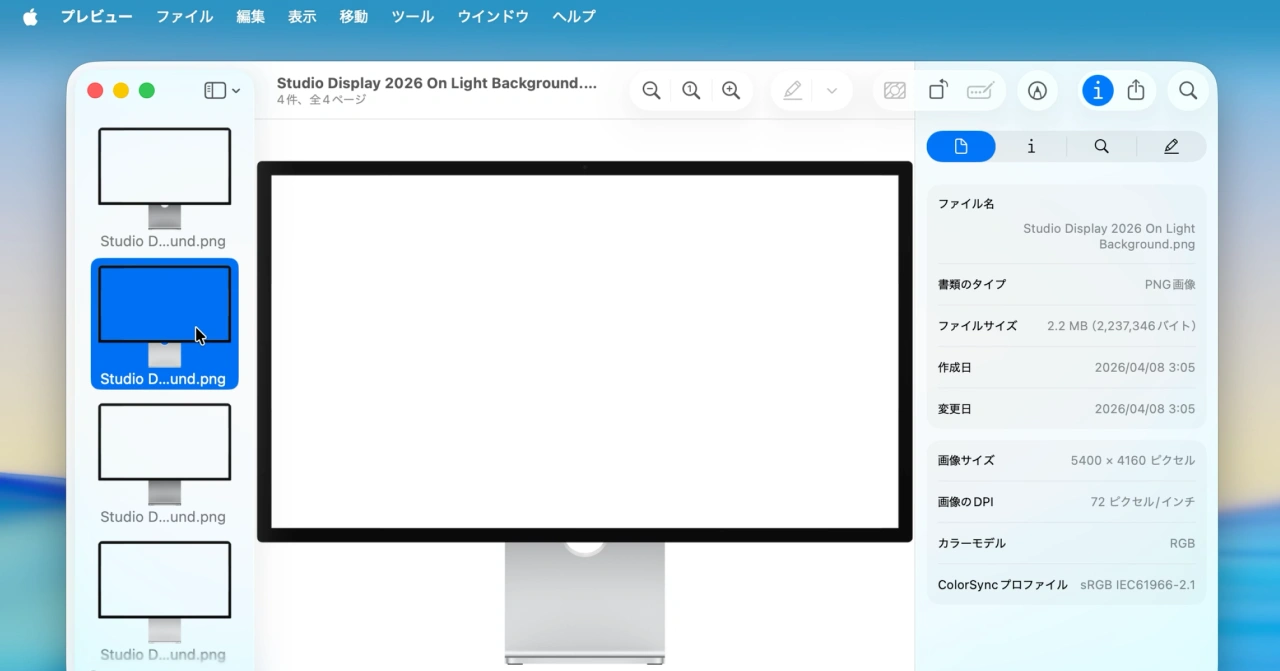The width and height of the screenshot is (1280, 671).
Task: Click the actual size zoom icon
Action: tap(691, 90)
